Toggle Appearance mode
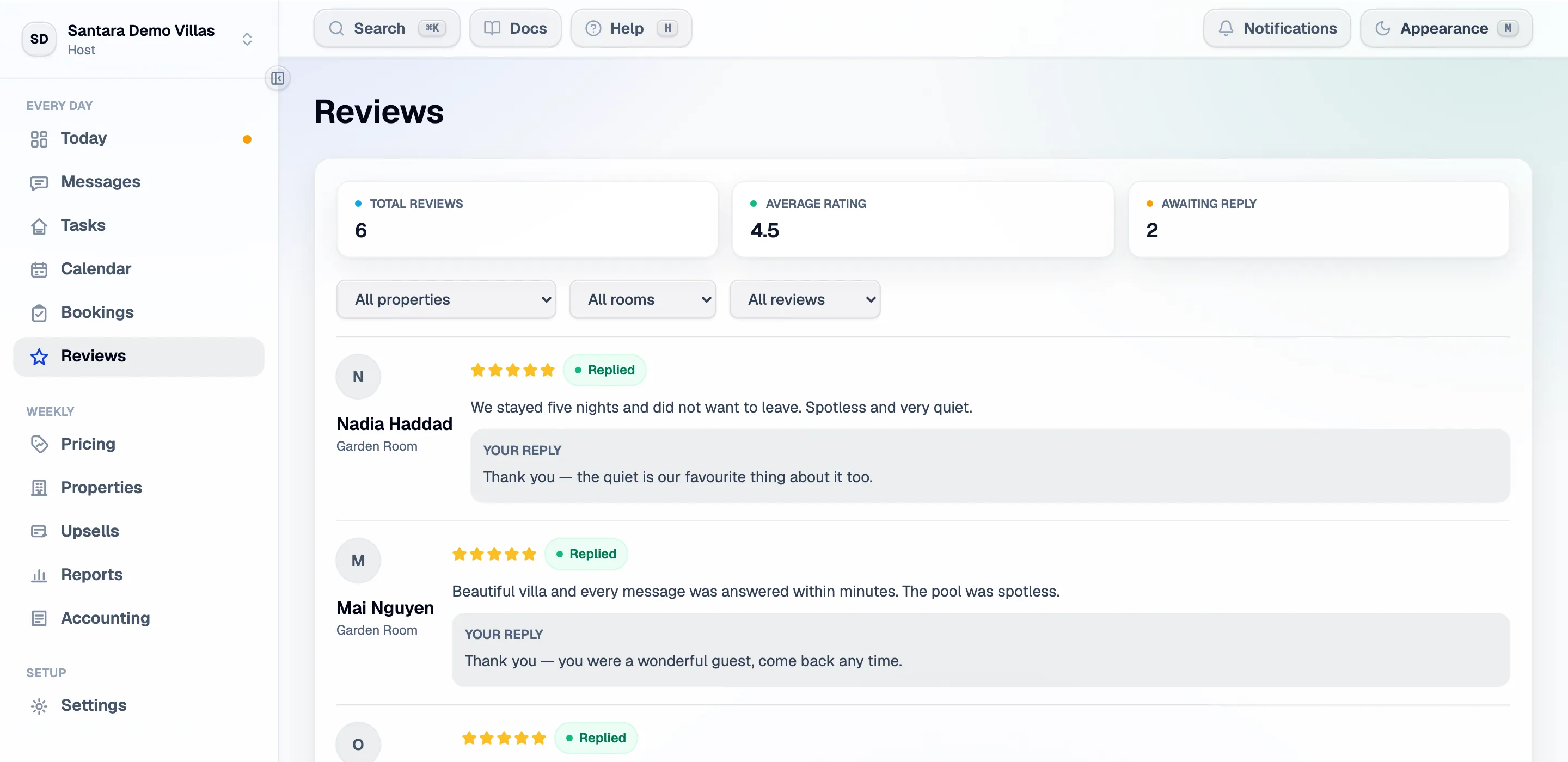 pos(1446,29)
